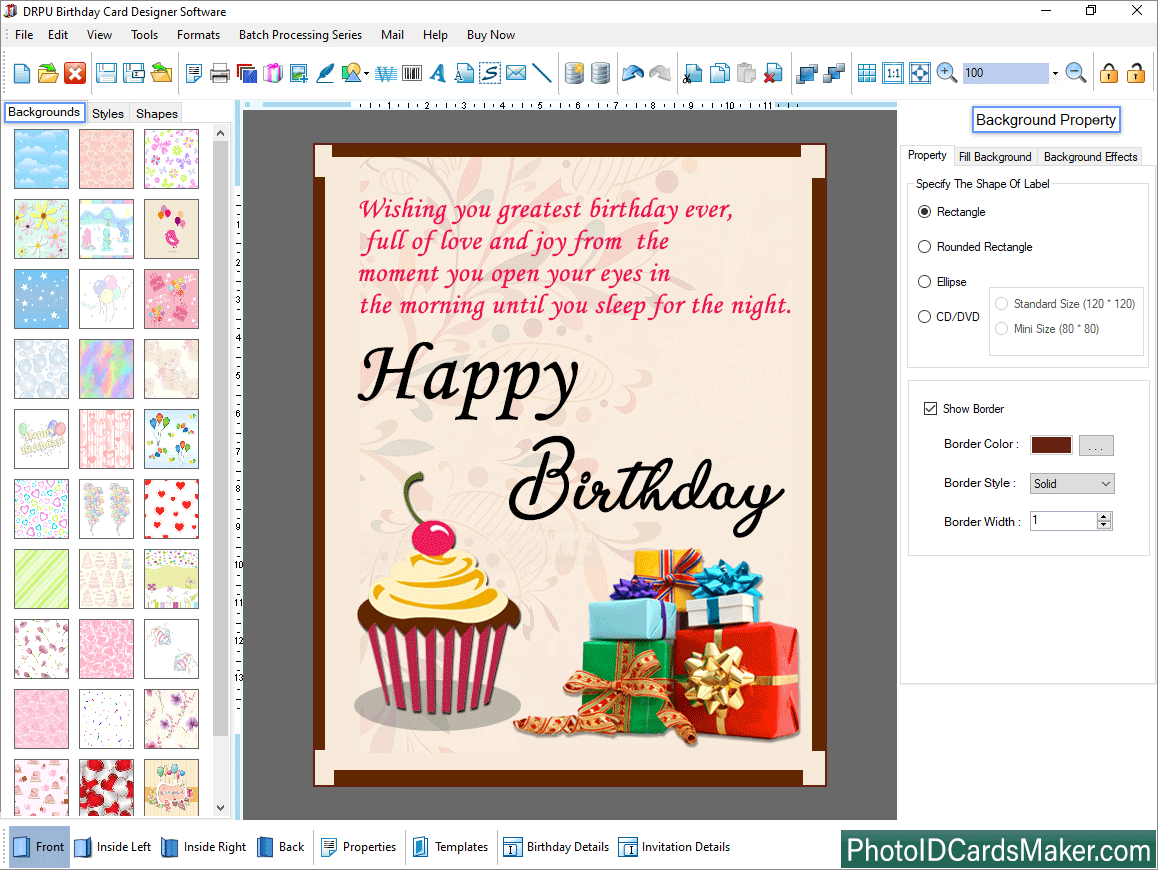
Task: Choose the red hearts background thumbnail
Action: [x=171, y=509]
